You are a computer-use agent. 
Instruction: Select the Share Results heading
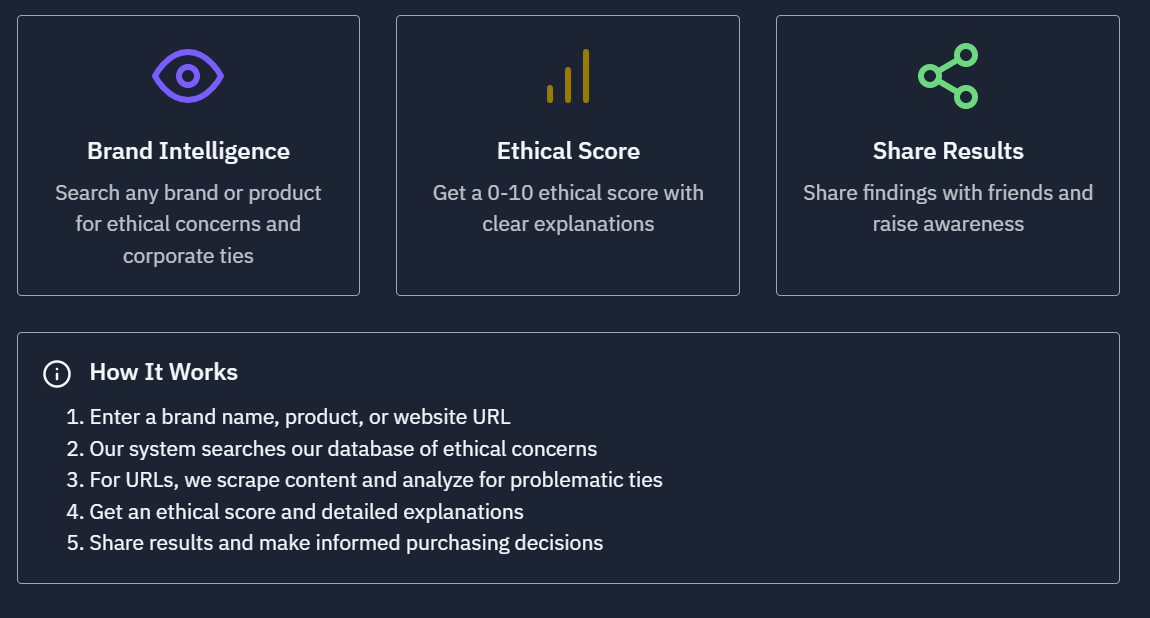click(948, 151)
